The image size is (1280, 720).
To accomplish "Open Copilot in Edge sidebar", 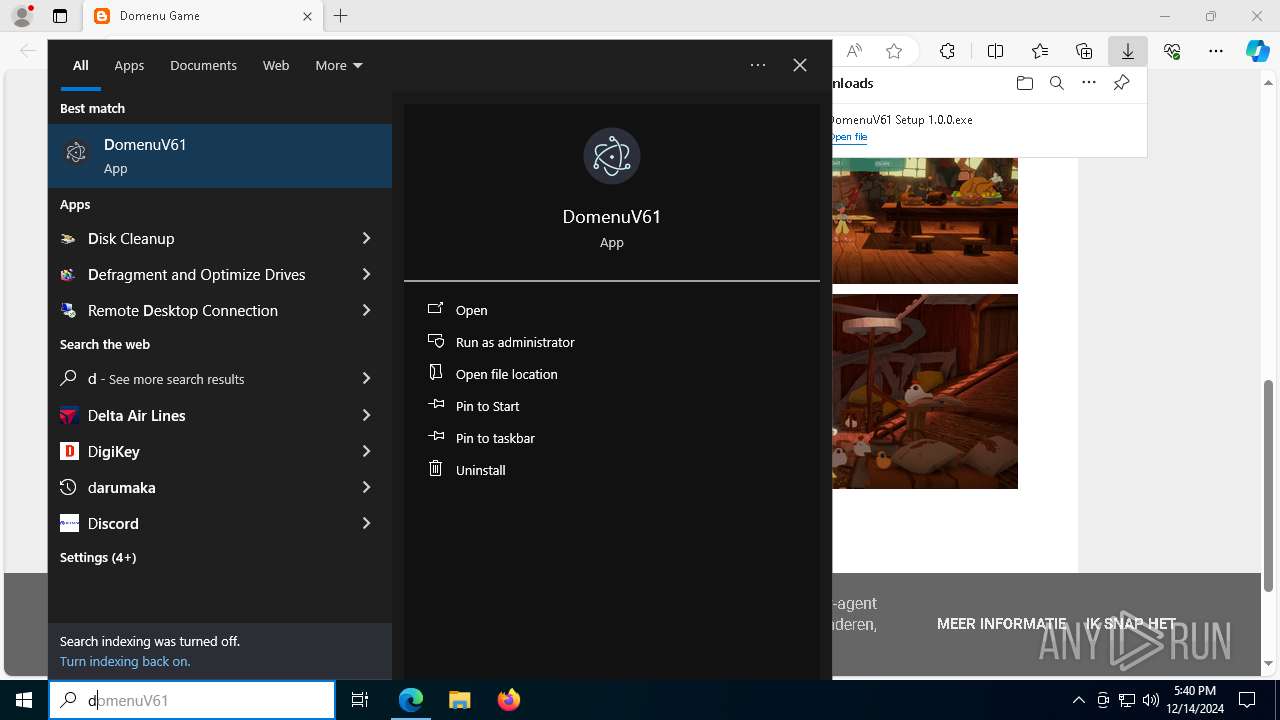I will [1258, 51].
